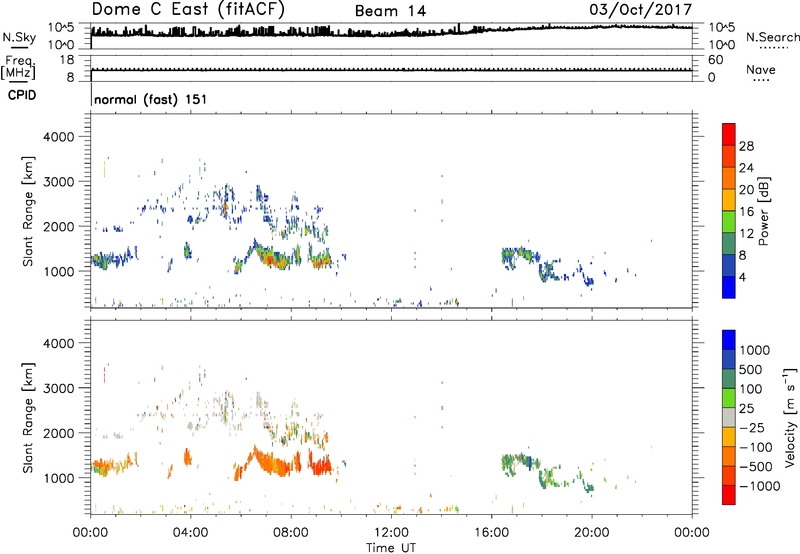Click the Power colorbar tick label '12'
The image size is (800, 554).
[746, 234]
